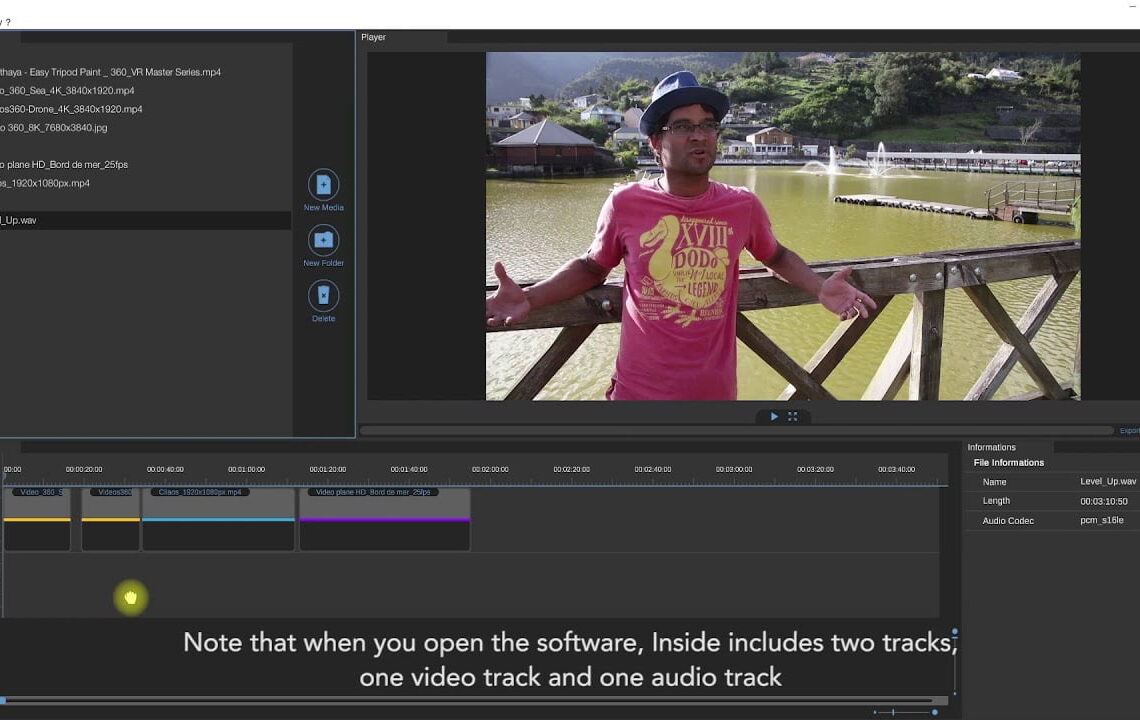Create a folder with New Folder icon
Viewport: 1140px width, 720px height.
pyautogui.click(x=323, y=240)
